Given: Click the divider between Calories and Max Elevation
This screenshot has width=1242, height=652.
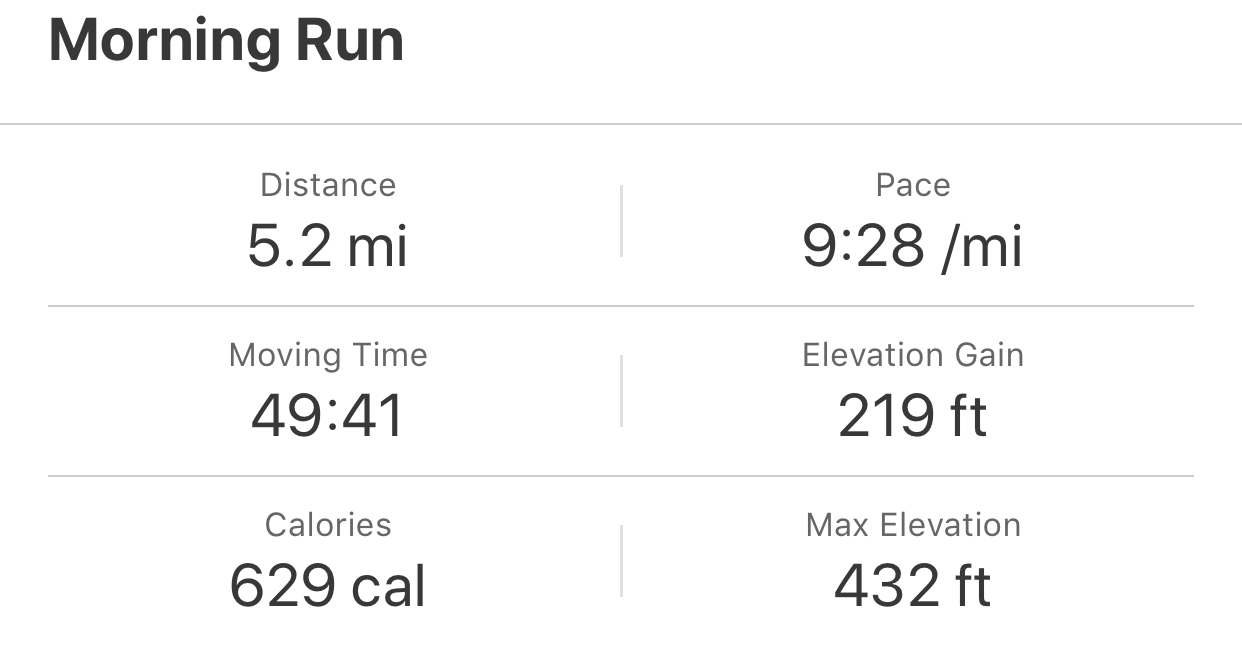Looking at the screenshot, I should tap(621, 561).
